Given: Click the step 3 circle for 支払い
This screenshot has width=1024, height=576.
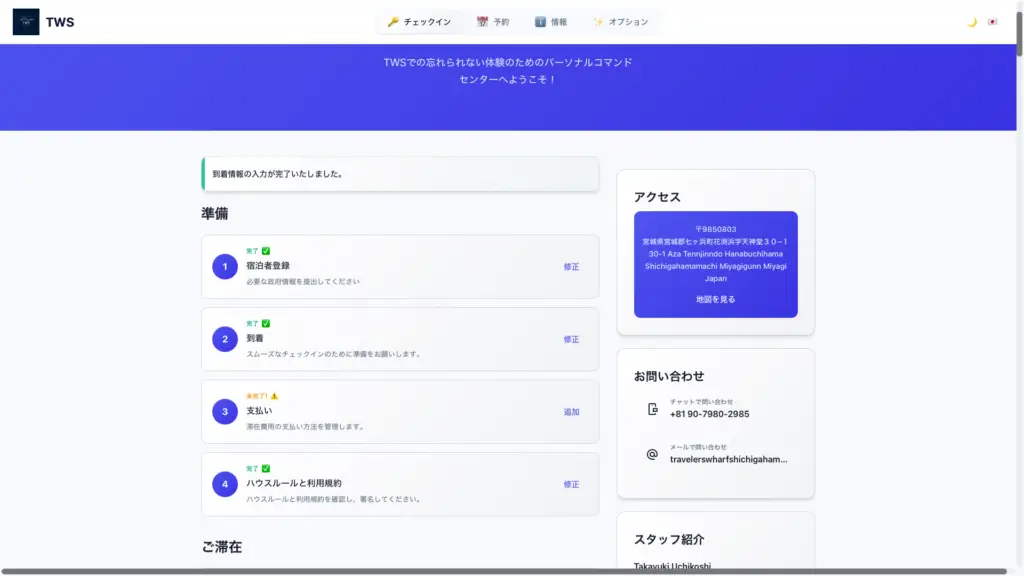Looking at the screenshot, I should coord(225,412).
